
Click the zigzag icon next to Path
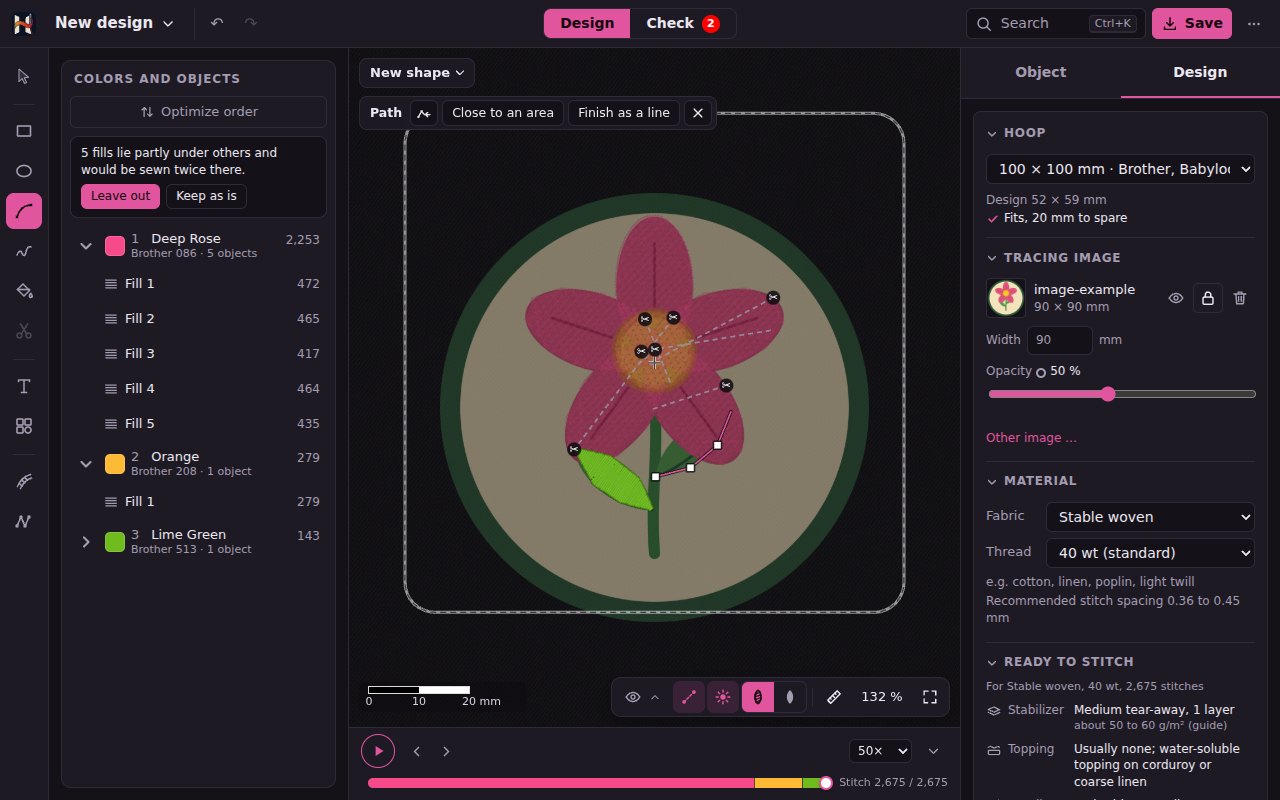[424, 113]
